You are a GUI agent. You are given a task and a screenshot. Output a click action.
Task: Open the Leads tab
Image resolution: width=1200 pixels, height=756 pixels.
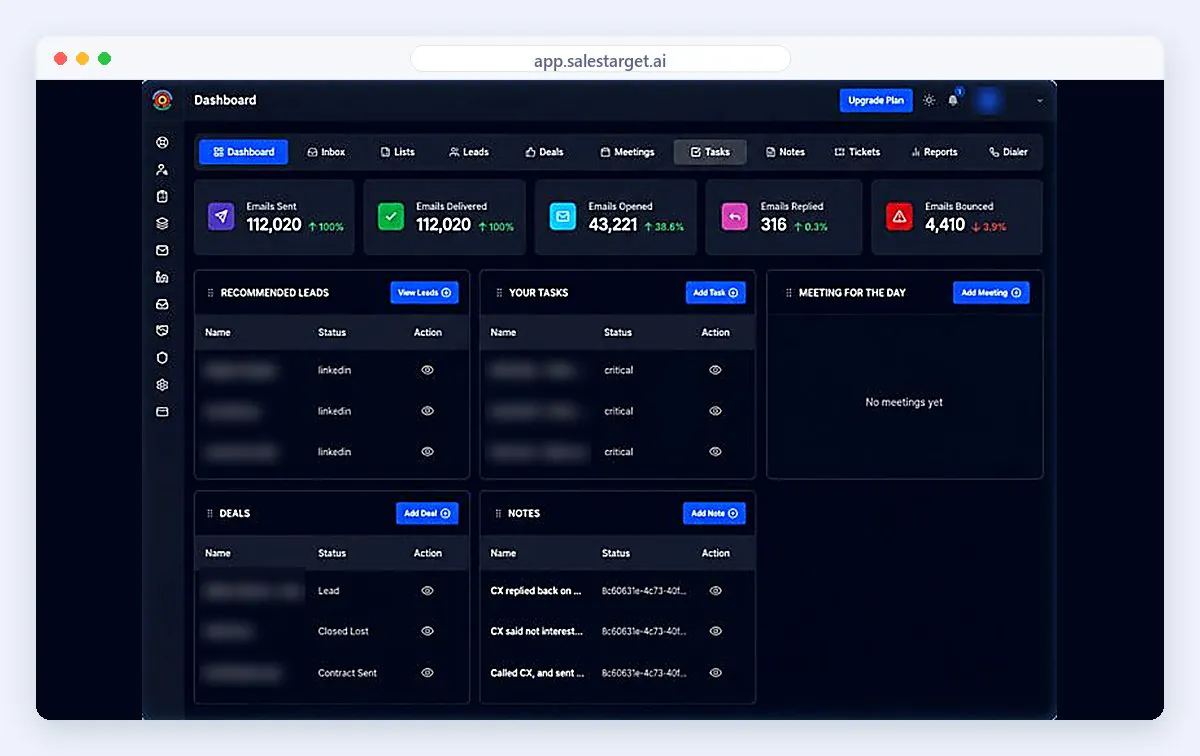click(x=469, y=152)
